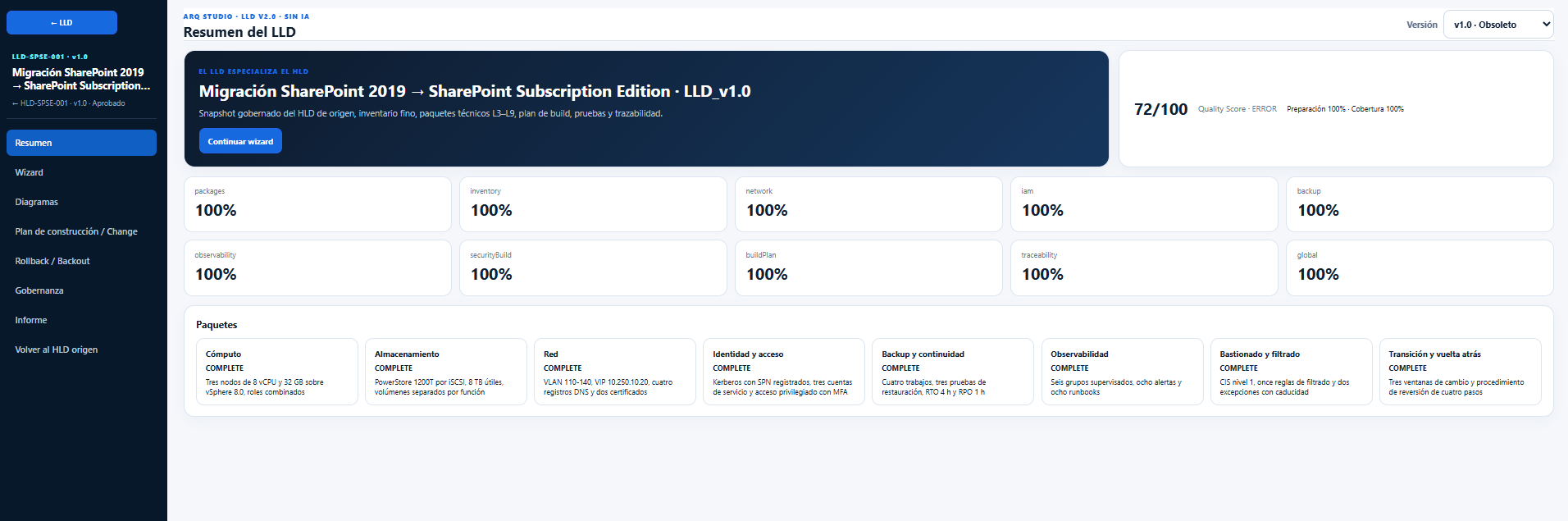
Task: Click the Paquetes section heading
Action: coord(217,325)
